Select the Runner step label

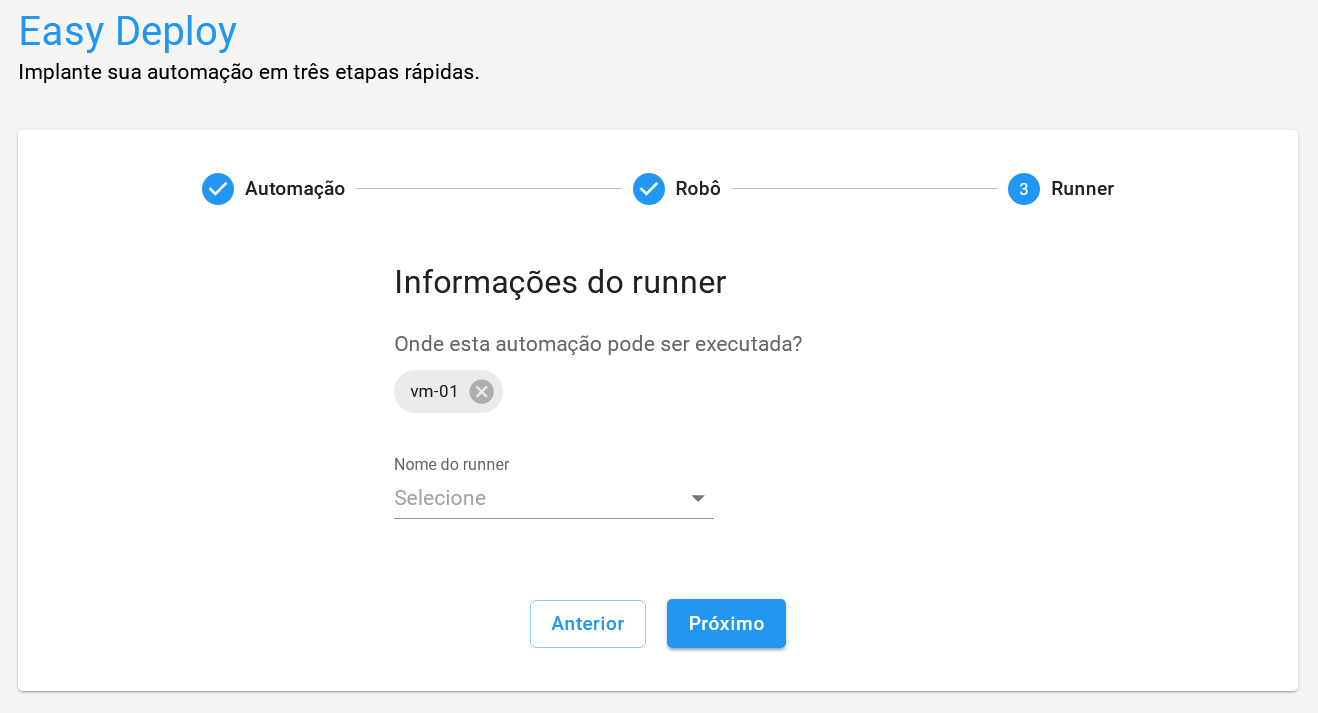click(1082, 188)
